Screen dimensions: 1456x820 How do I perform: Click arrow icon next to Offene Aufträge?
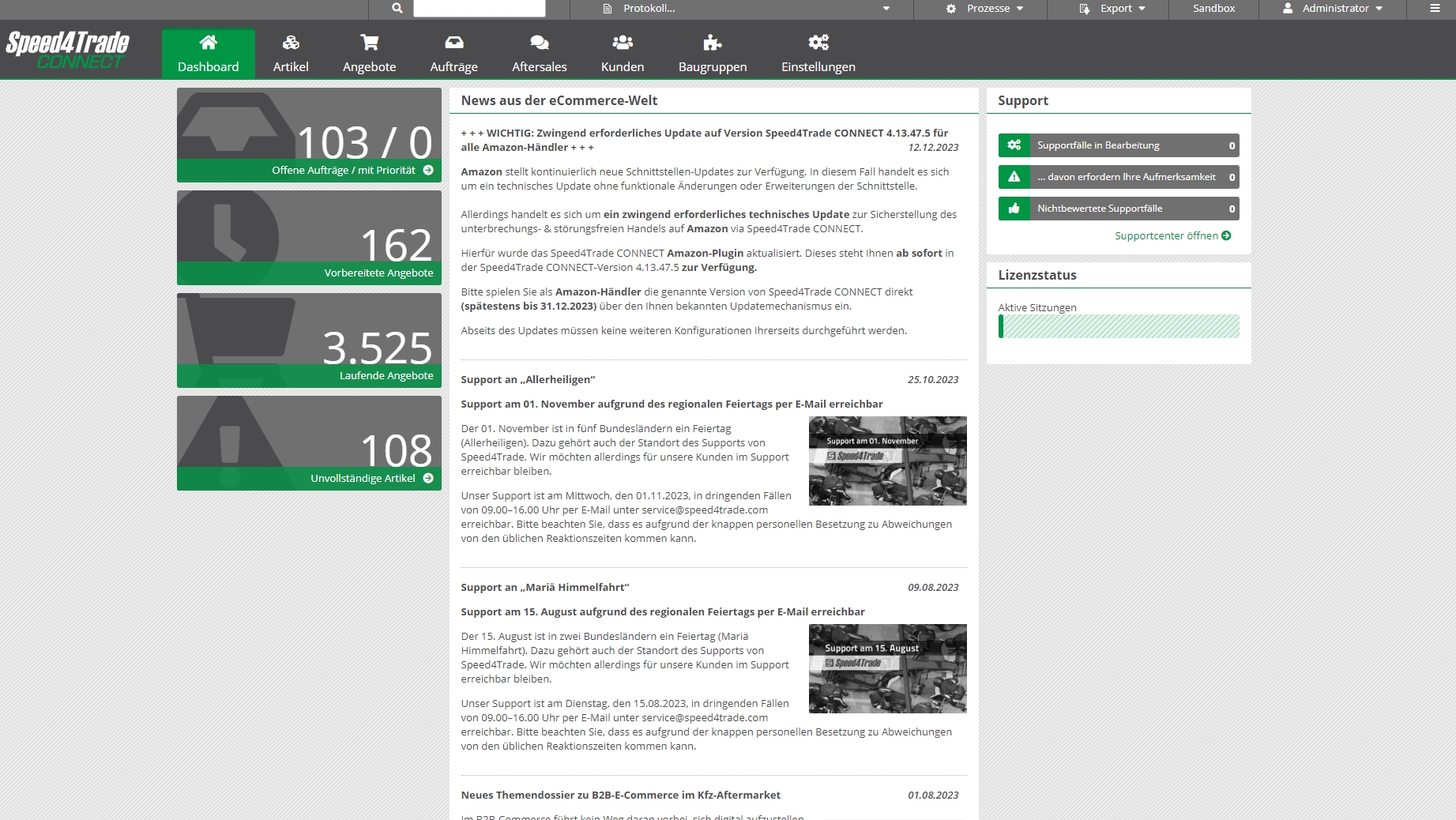click(428, 171)
